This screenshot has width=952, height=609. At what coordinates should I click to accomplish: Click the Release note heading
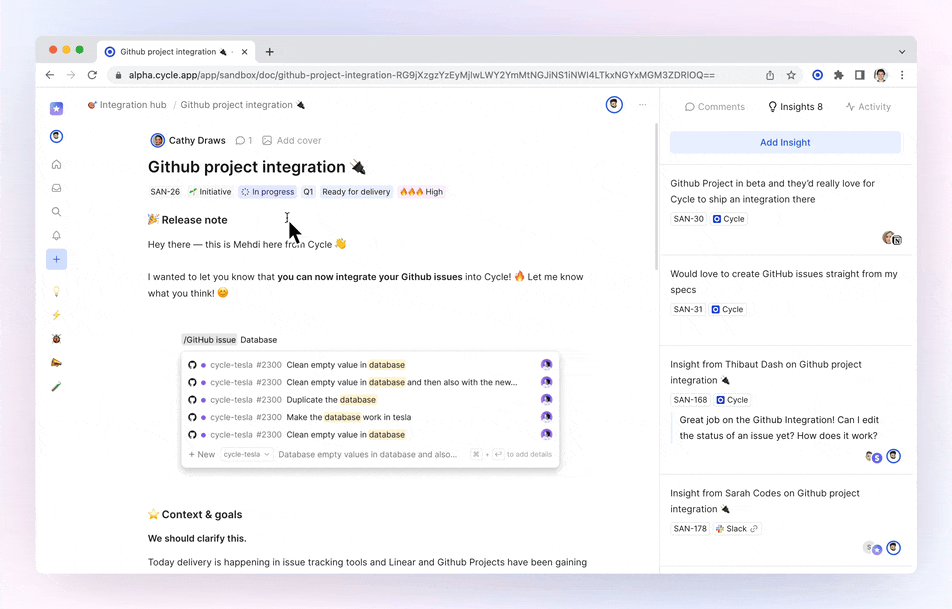[188, 220]
